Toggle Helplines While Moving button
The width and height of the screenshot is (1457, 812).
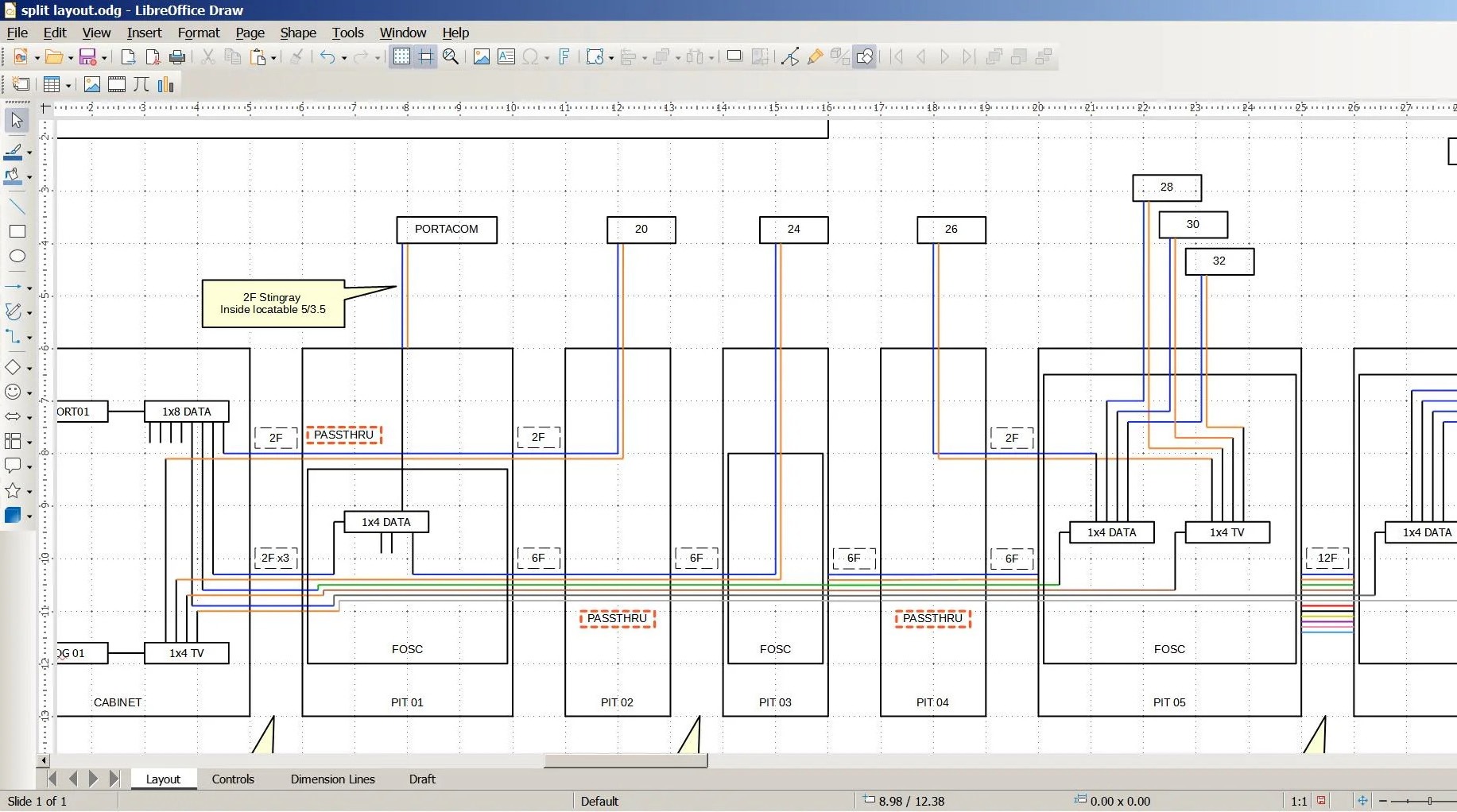426,57
